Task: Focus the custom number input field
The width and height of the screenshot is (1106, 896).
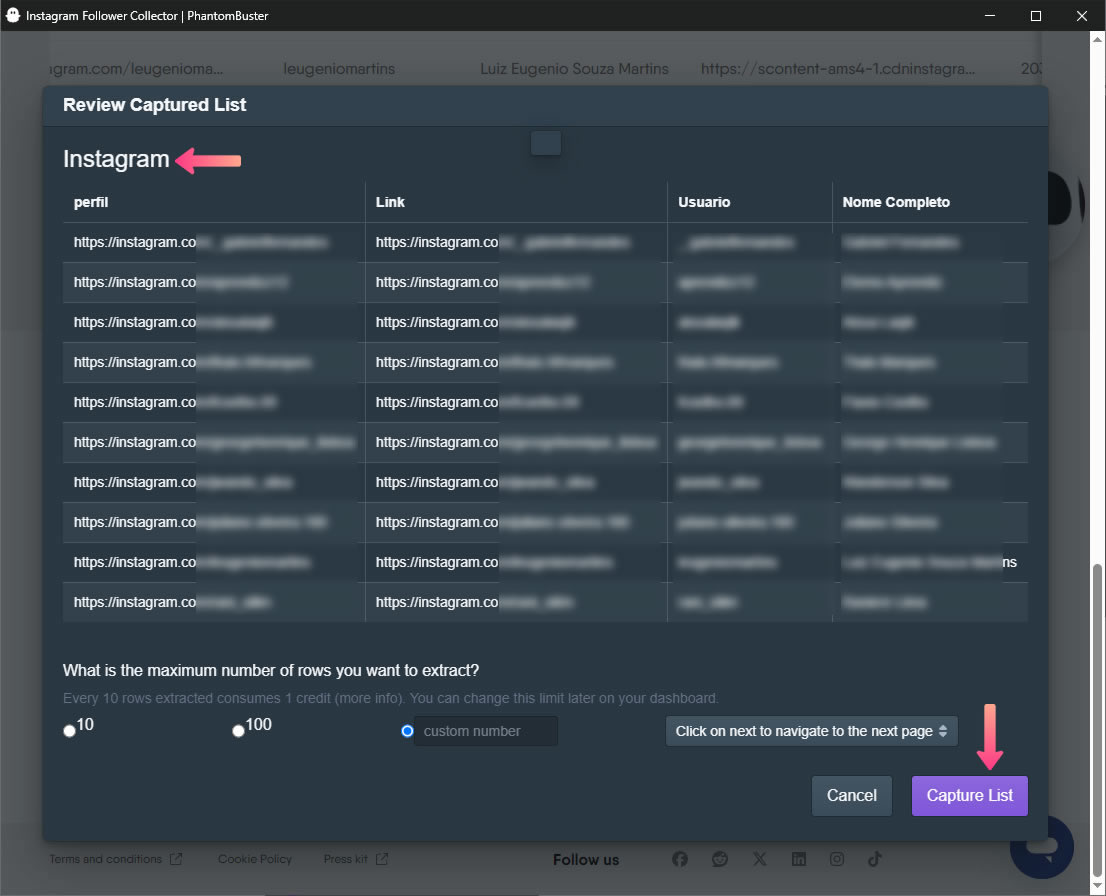Action: 486,731
